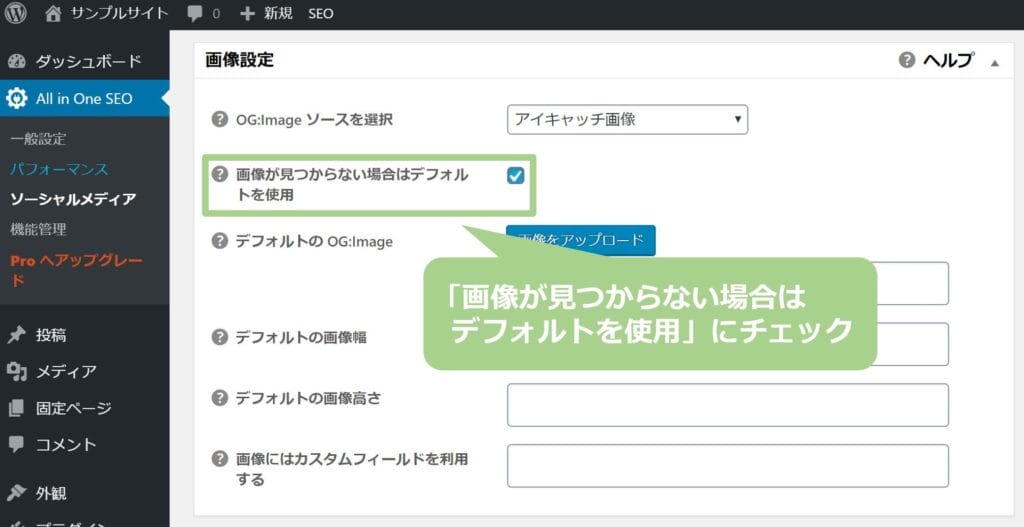Screen dimensions: 1024x527
Task: Open 外観 menu item
Action: tap(51, 493)
